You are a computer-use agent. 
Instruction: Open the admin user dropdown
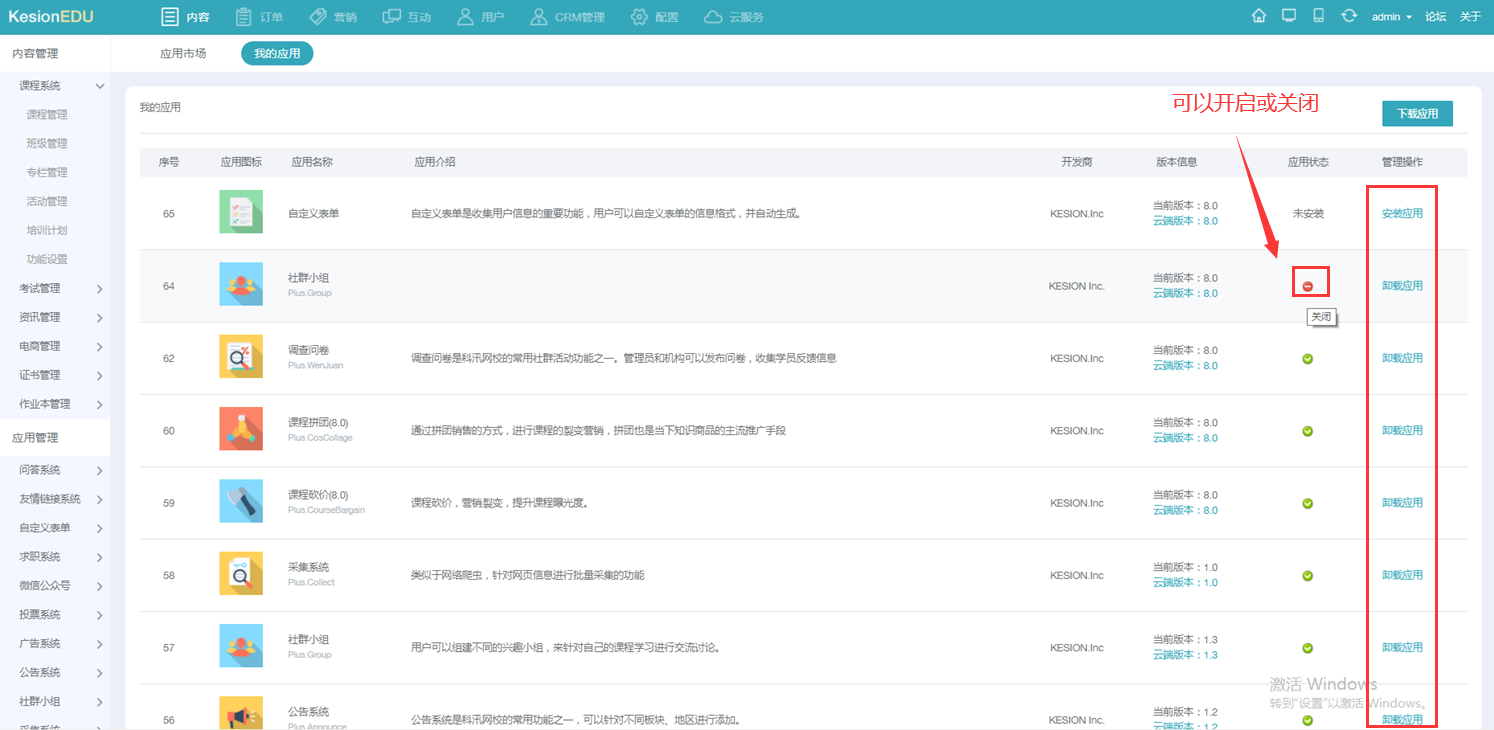(x=1391, y=17)
